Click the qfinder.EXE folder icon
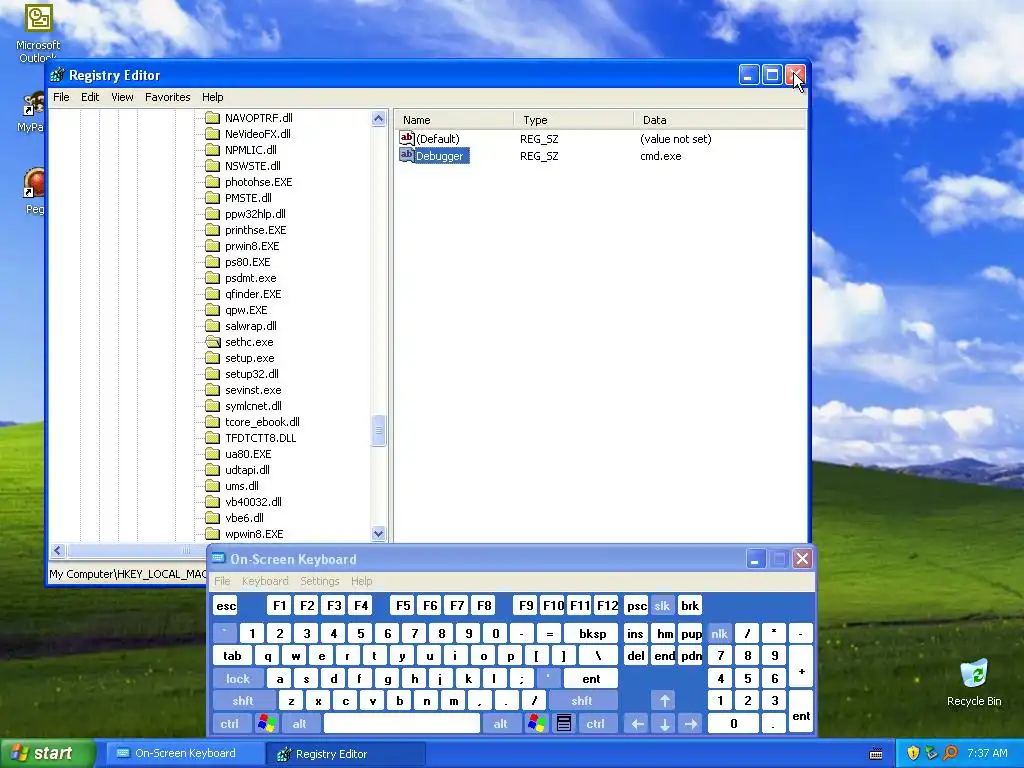Screen dimensions: 1024x768 [212, 294]
